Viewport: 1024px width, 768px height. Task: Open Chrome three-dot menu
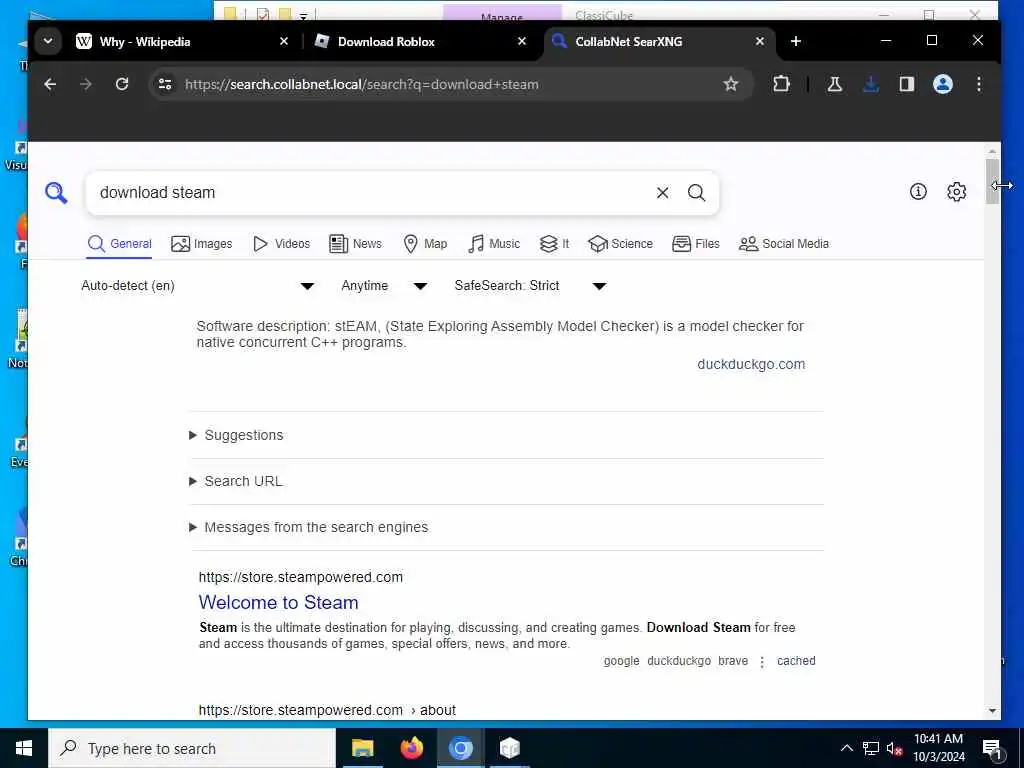[x=979, y=84]
